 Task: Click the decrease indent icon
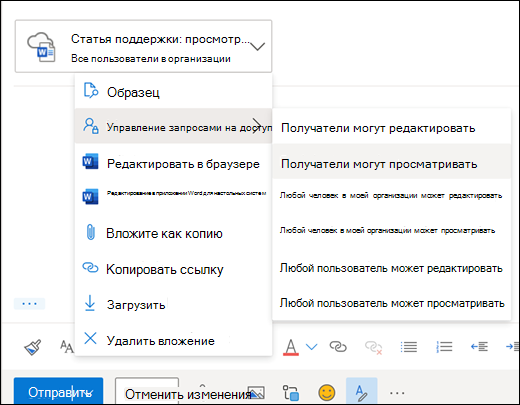479,347
